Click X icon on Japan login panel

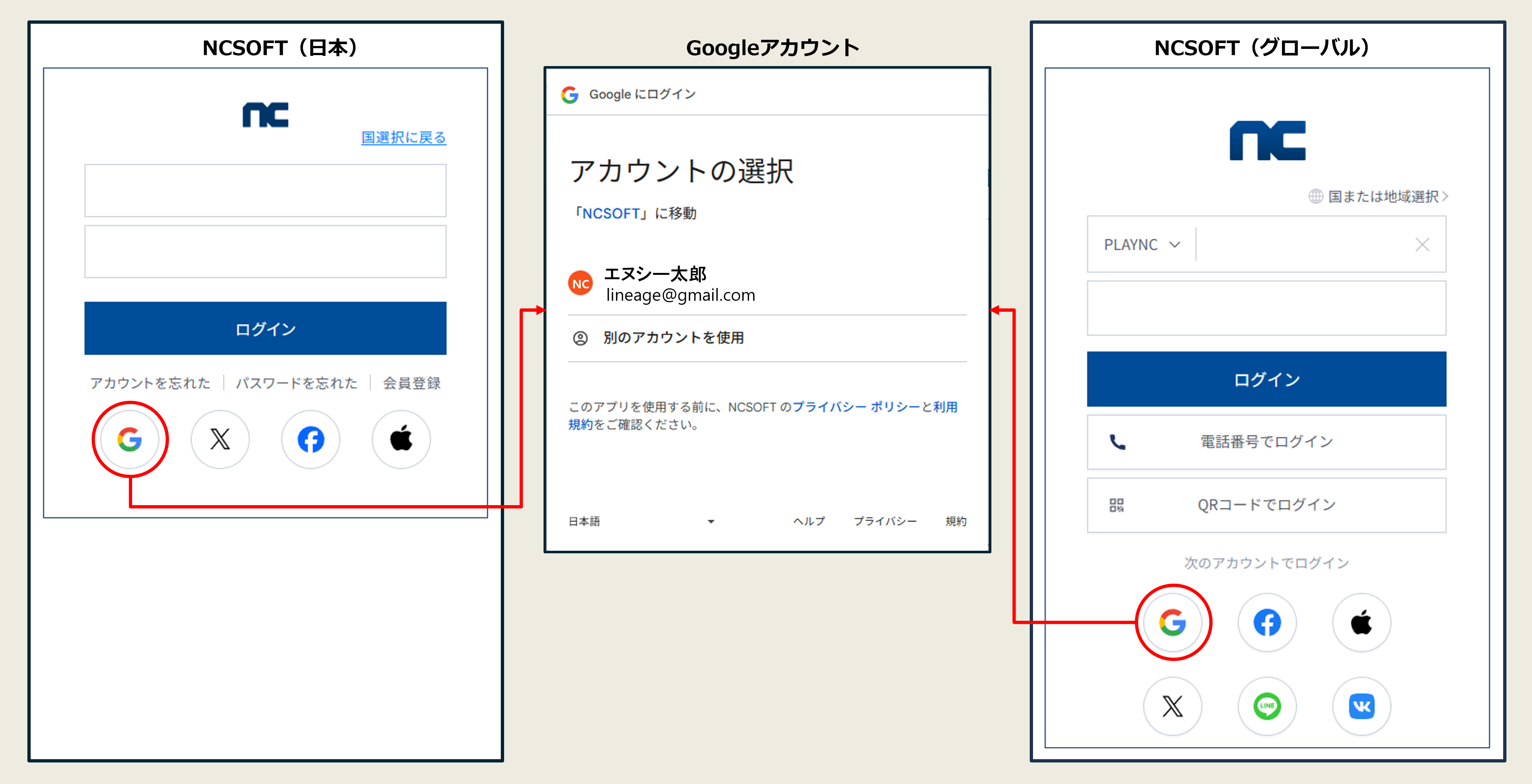pos(220,439)
